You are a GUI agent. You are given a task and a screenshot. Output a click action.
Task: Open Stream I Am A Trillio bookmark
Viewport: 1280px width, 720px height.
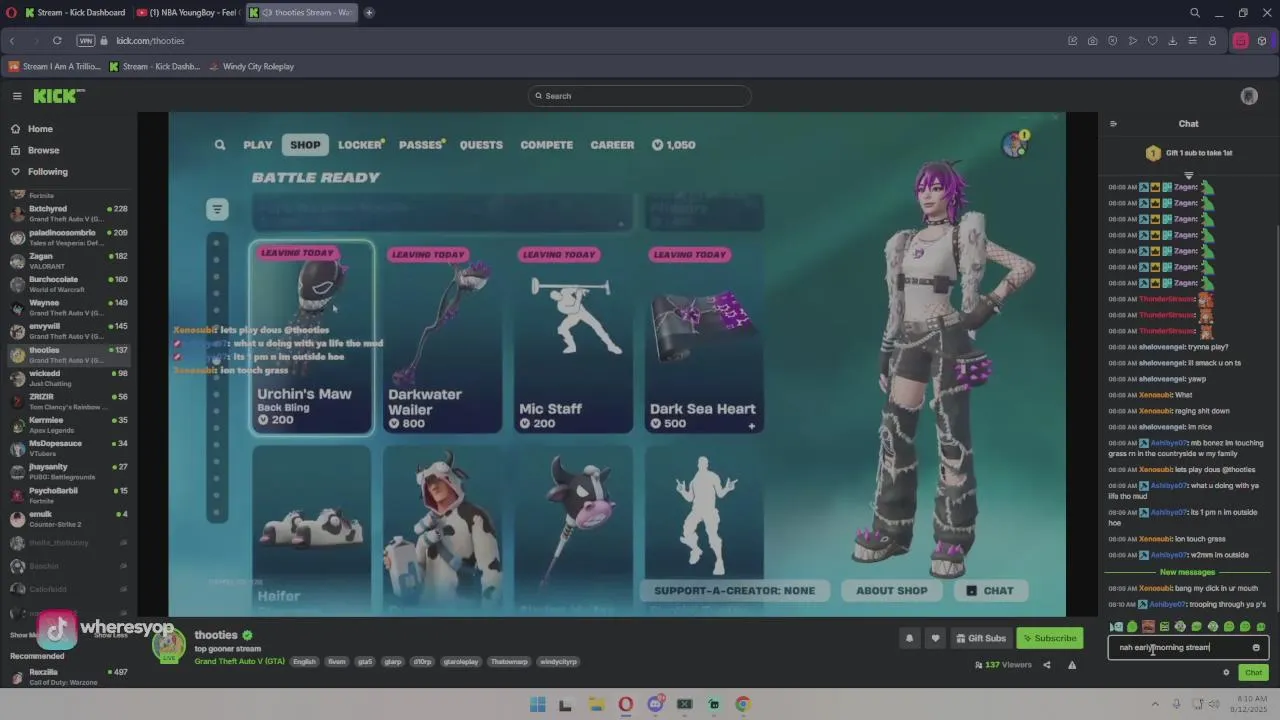point(55,67)
